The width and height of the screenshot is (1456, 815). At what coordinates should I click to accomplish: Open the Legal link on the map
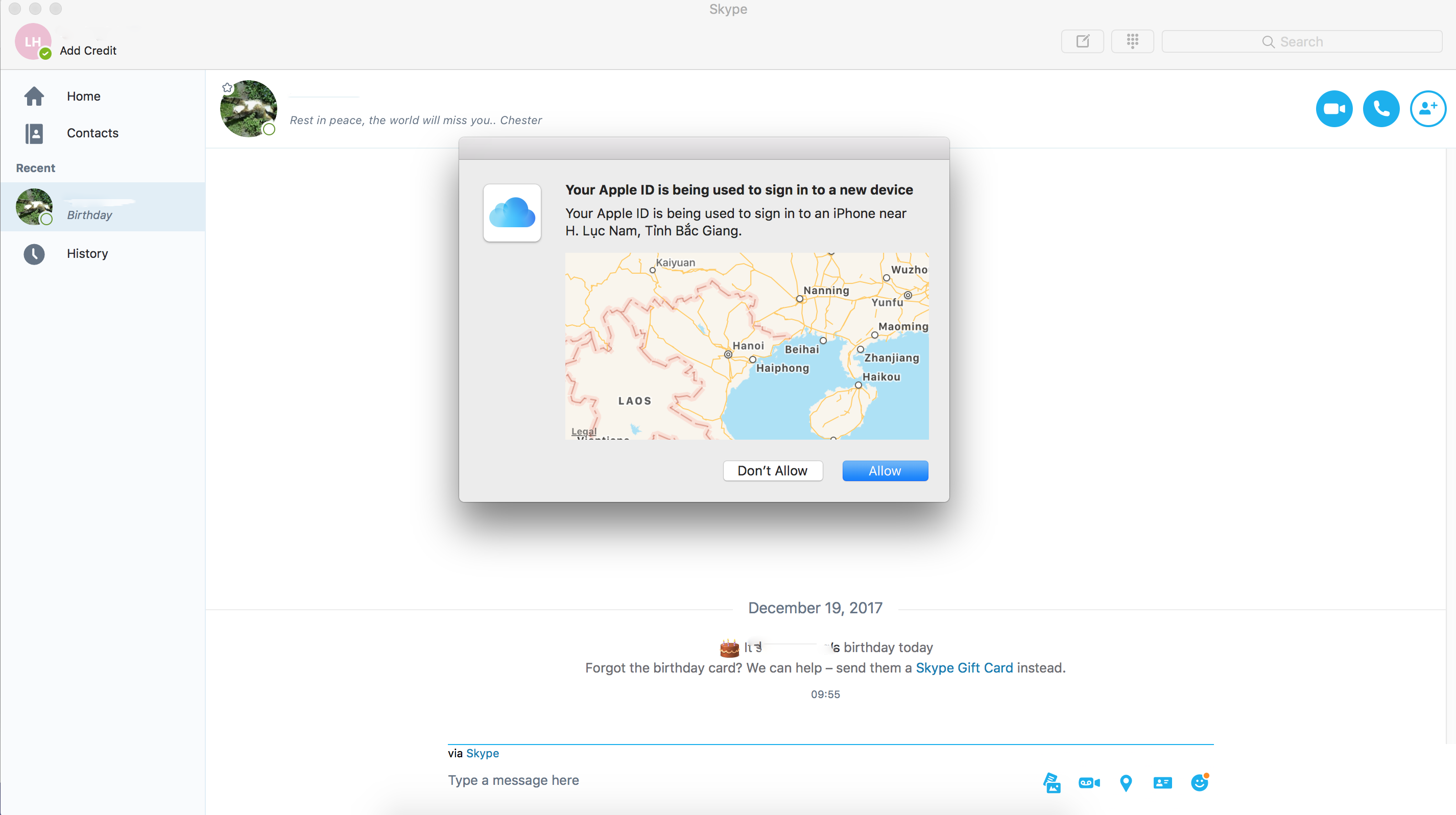[584, 431]
